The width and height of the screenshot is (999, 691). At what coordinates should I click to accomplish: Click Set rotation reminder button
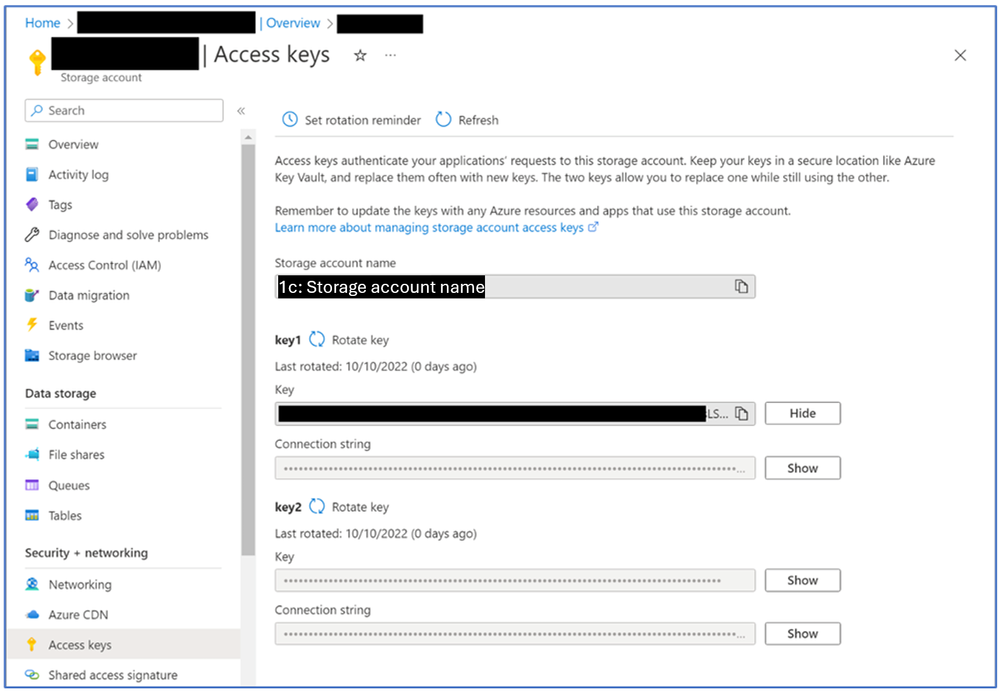pyautogui.click(x=352, y=120)
